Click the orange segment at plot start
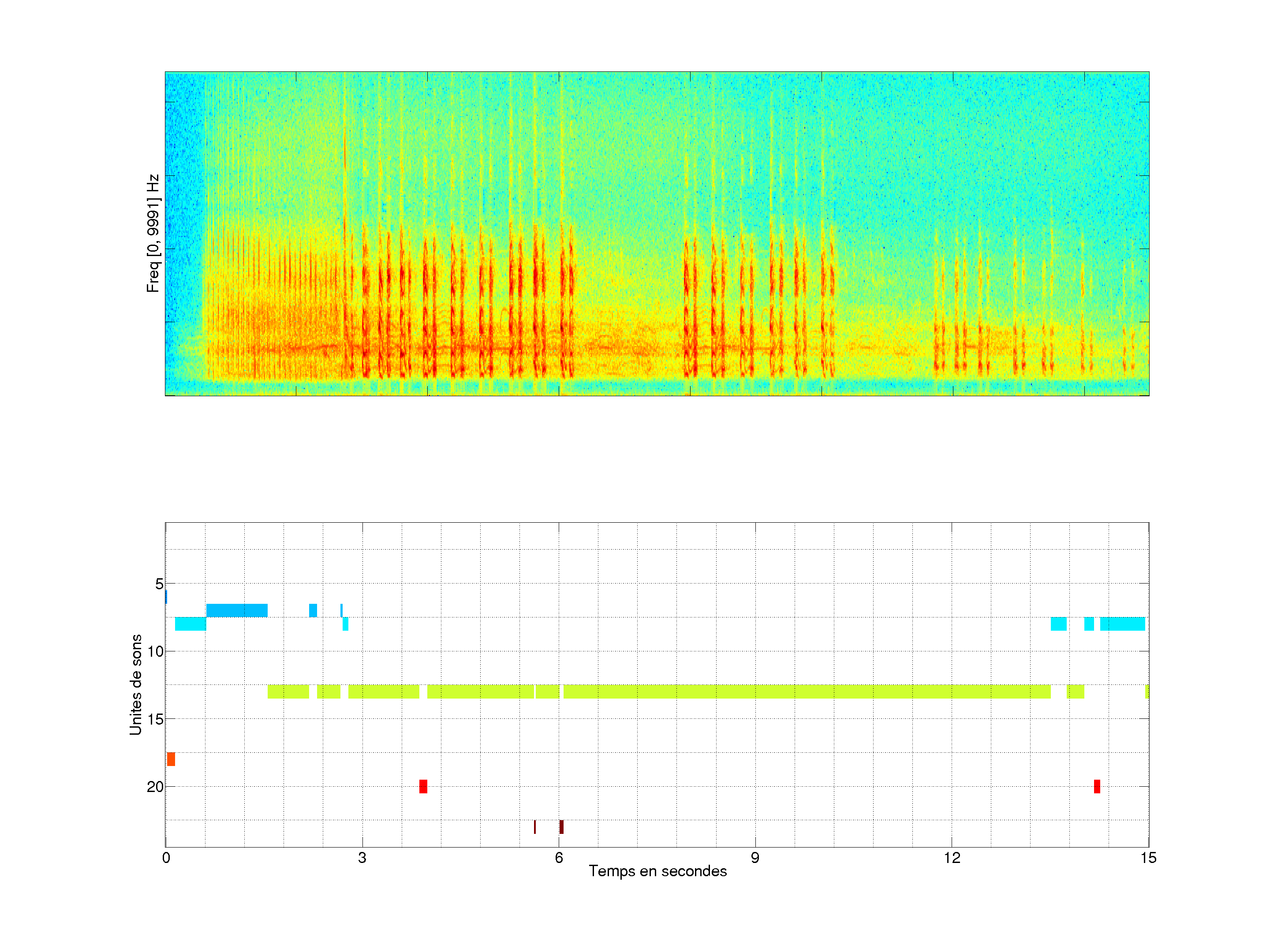Screen dimensions: 1270x952 coord(171,759)
